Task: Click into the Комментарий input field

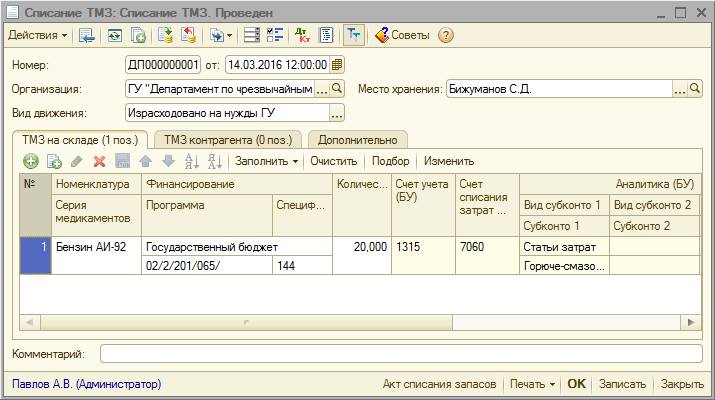Action: click(400, 353)
